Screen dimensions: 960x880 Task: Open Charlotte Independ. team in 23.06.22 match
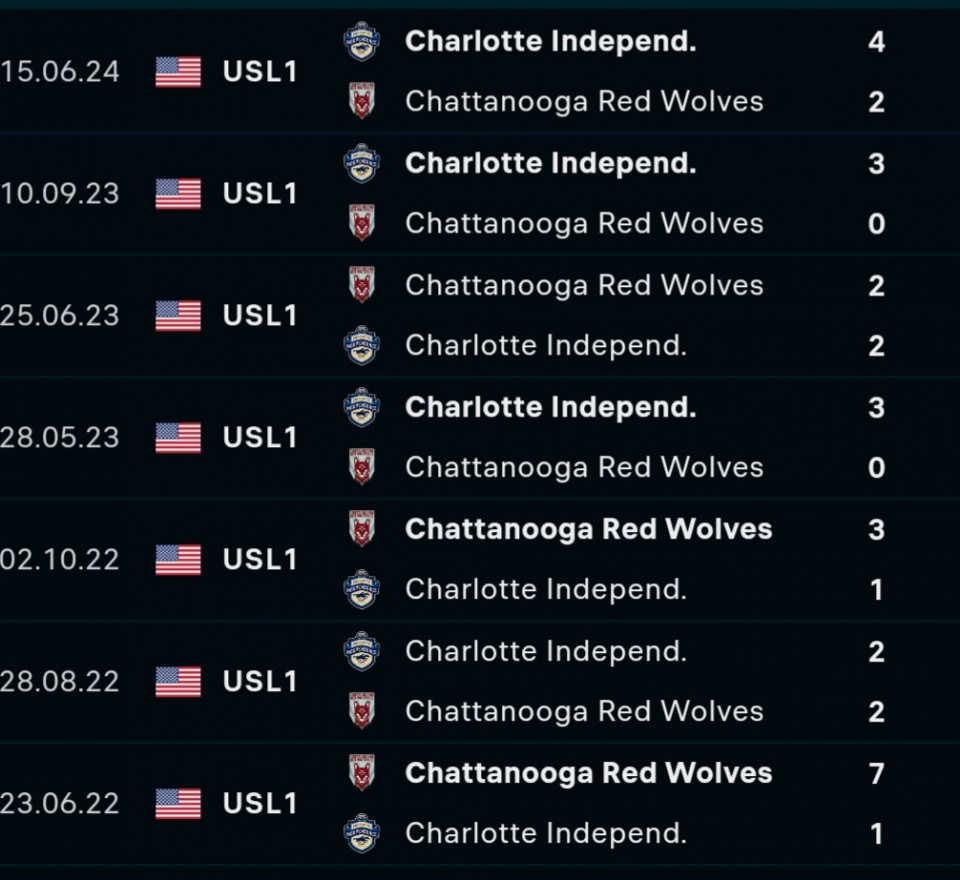pyautogui.click(x=546, y=833)
